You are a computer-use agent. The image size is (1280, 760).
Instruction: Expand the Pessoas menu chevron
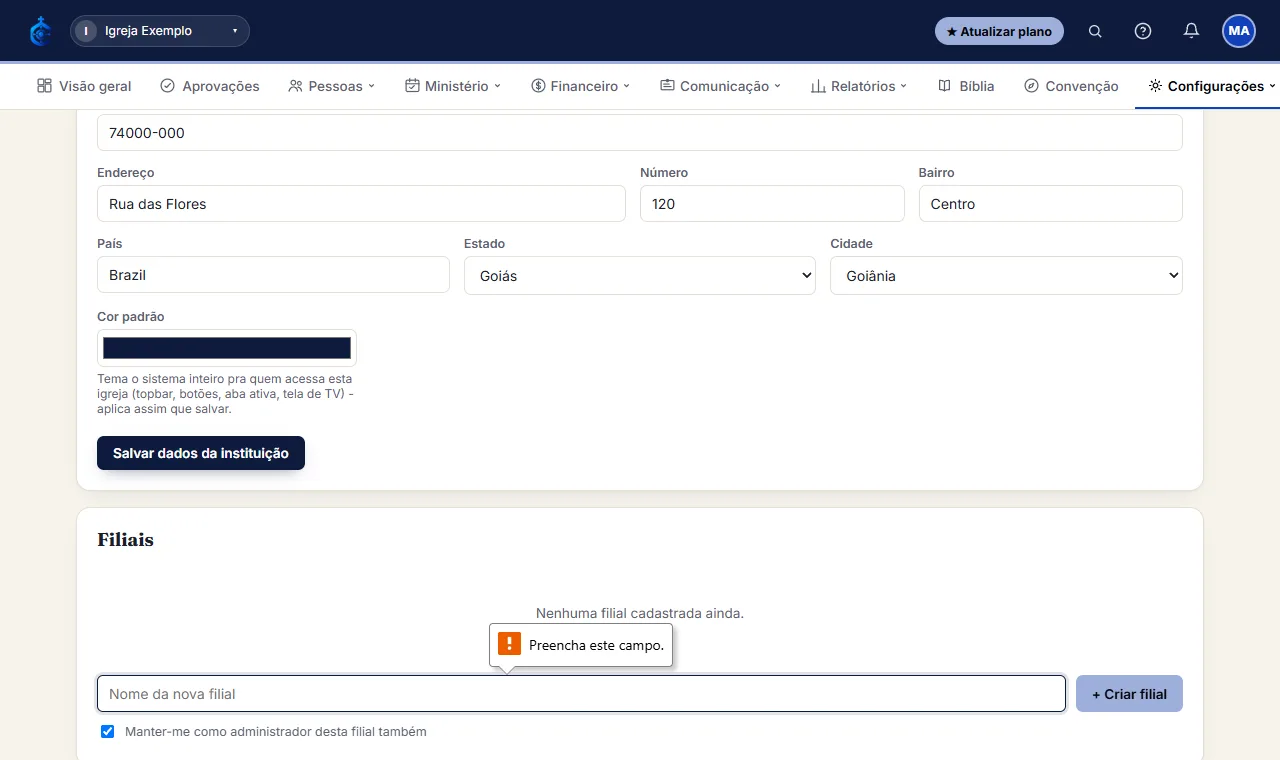coord(371,86)
